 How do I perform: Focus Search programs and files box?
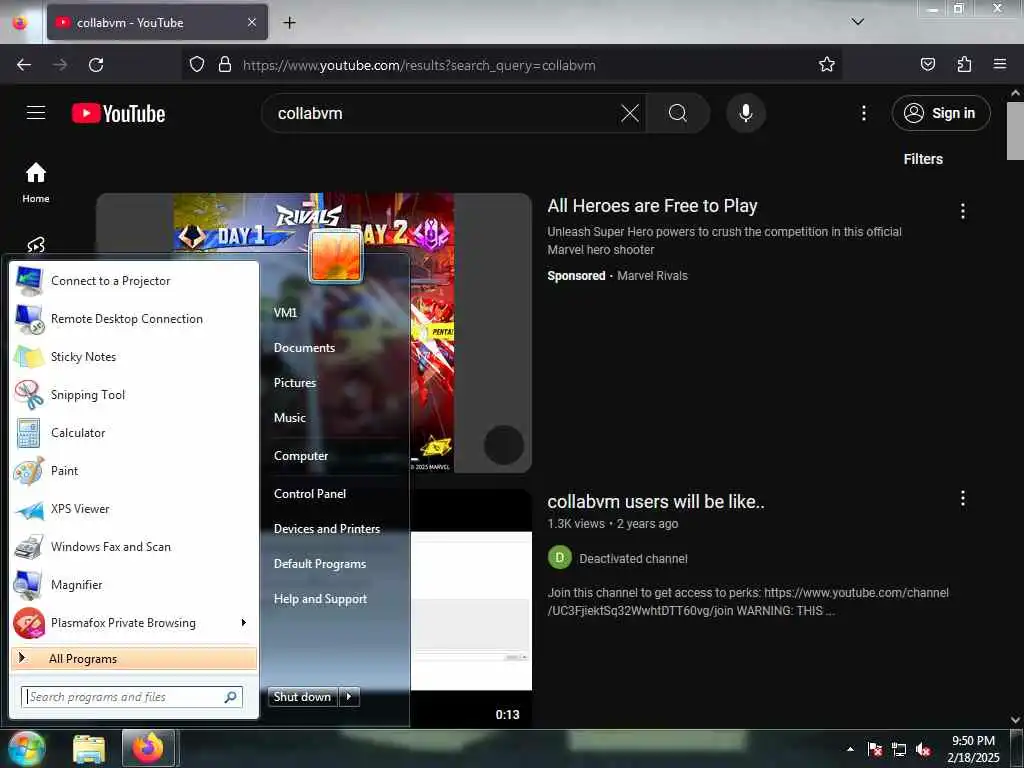(132, 697)
